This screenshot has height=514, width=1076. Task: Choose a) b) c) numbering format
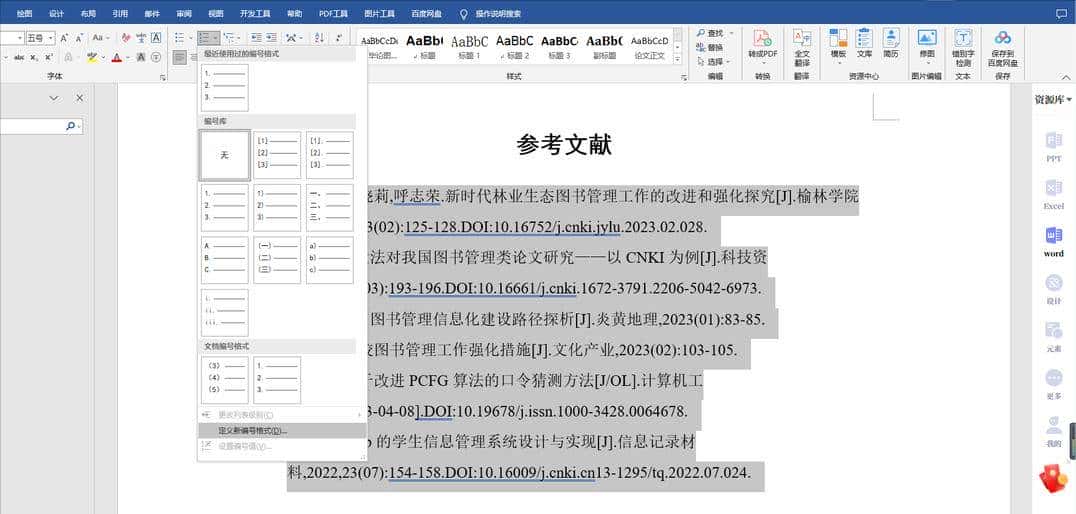(x=330, y=259)
